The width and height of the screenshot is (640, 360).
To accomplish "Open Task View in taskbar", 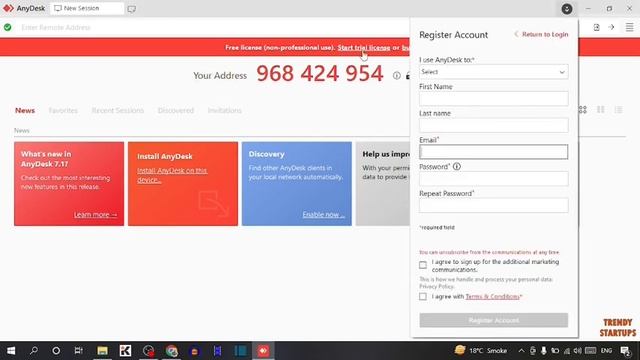I will pyautogui.click(x=78, y=351).
